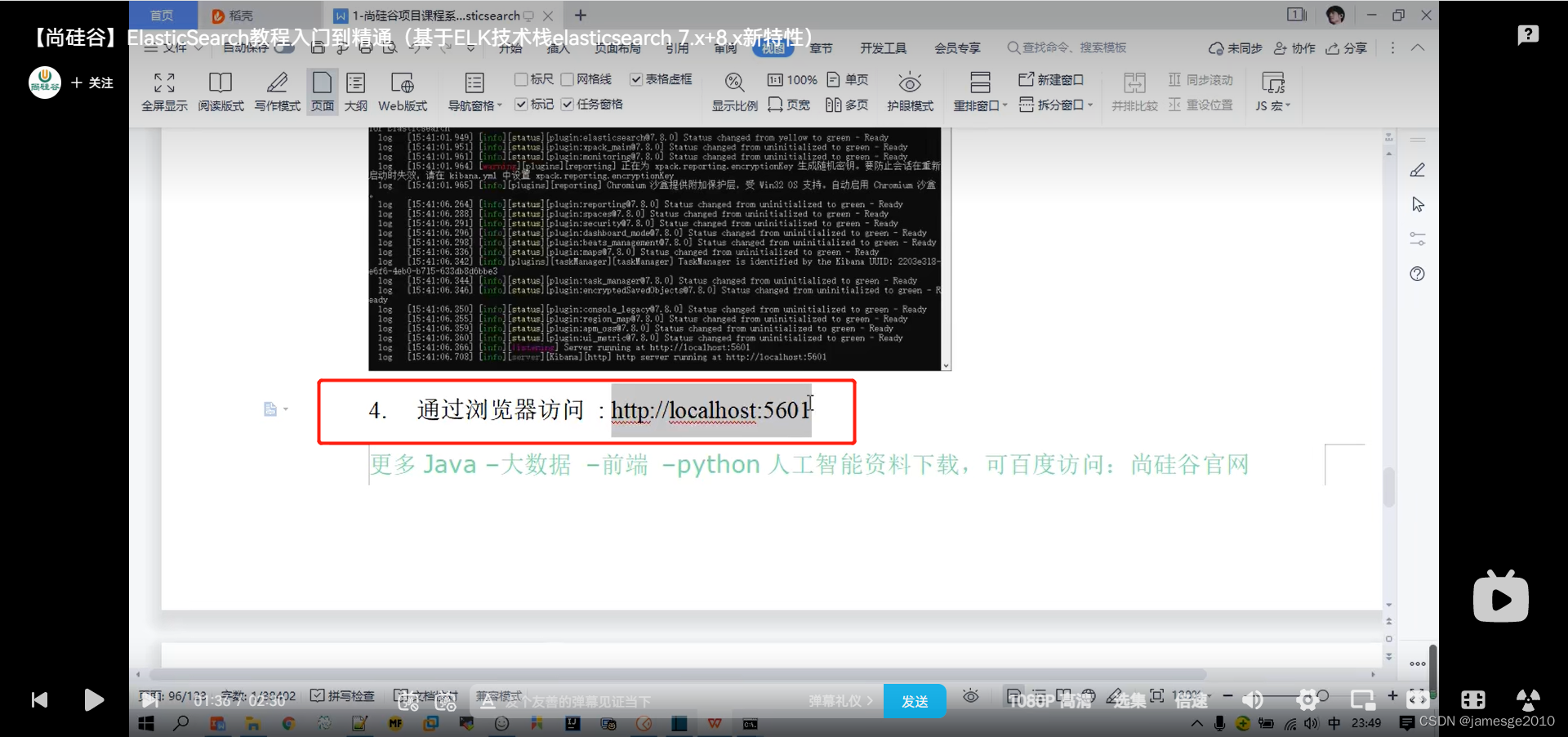Open the settings sliders in right sidebar
1568x737 pixels.
[1418, 239]
